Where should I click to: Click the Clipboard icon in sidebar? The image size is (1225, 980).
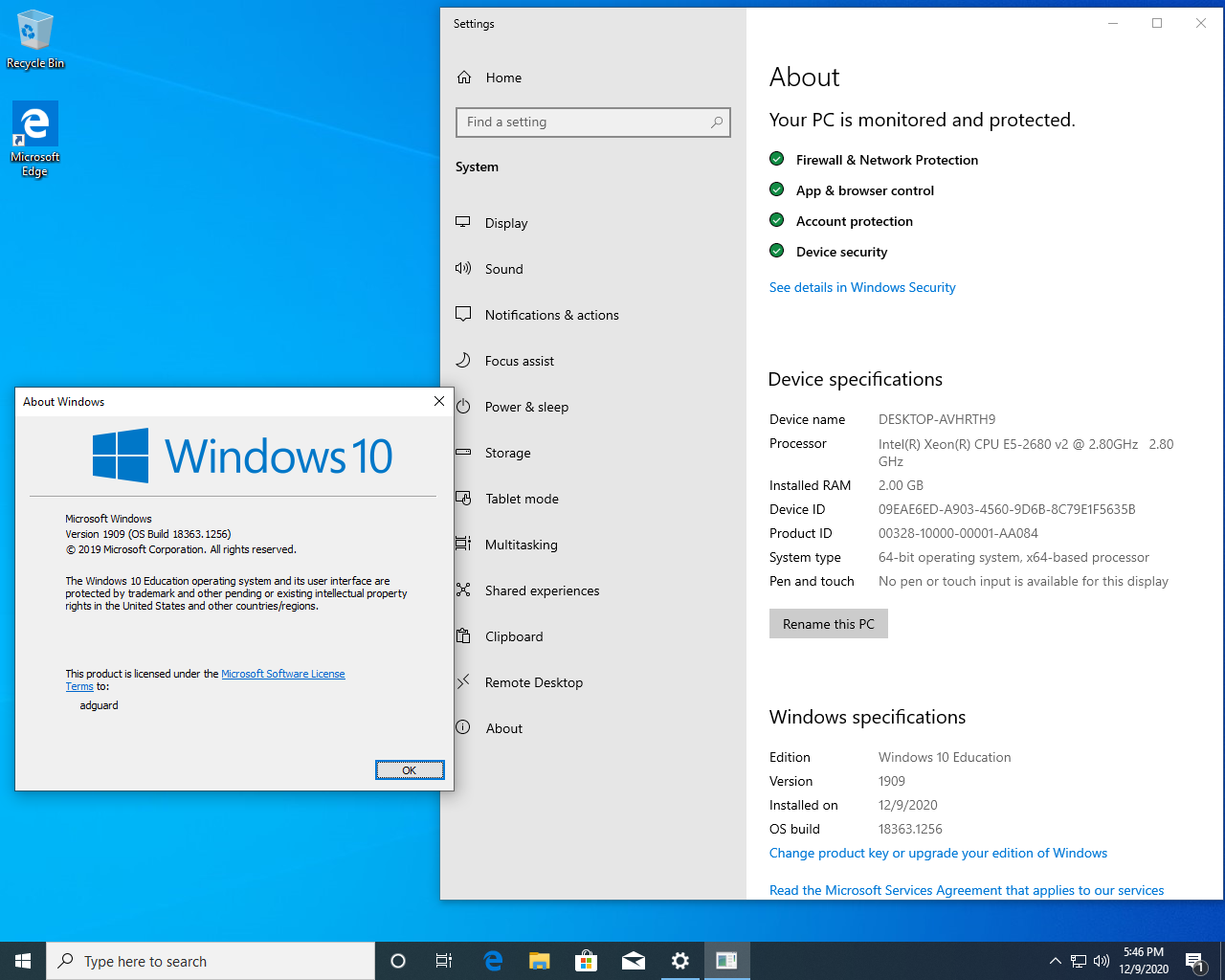463,635
